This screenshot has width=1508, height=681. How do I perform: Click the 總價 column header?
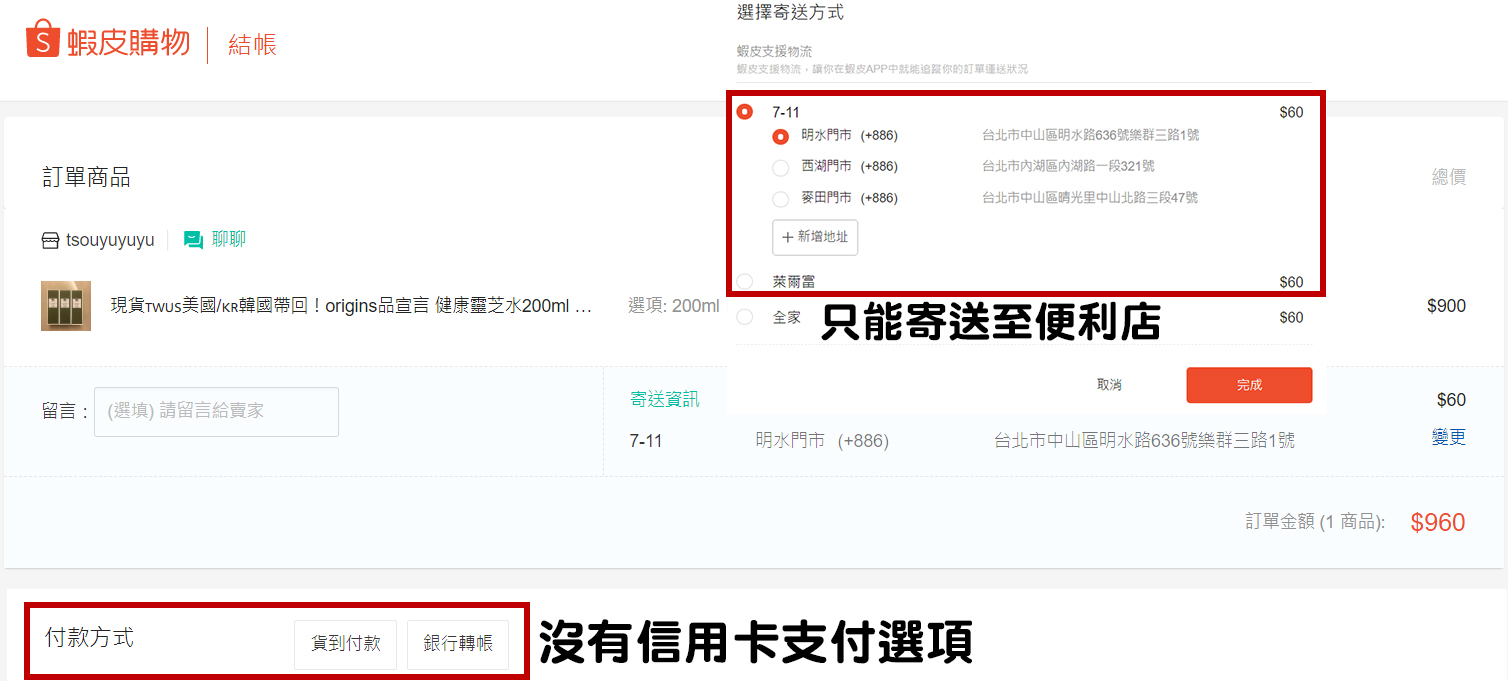[1449, 177]
